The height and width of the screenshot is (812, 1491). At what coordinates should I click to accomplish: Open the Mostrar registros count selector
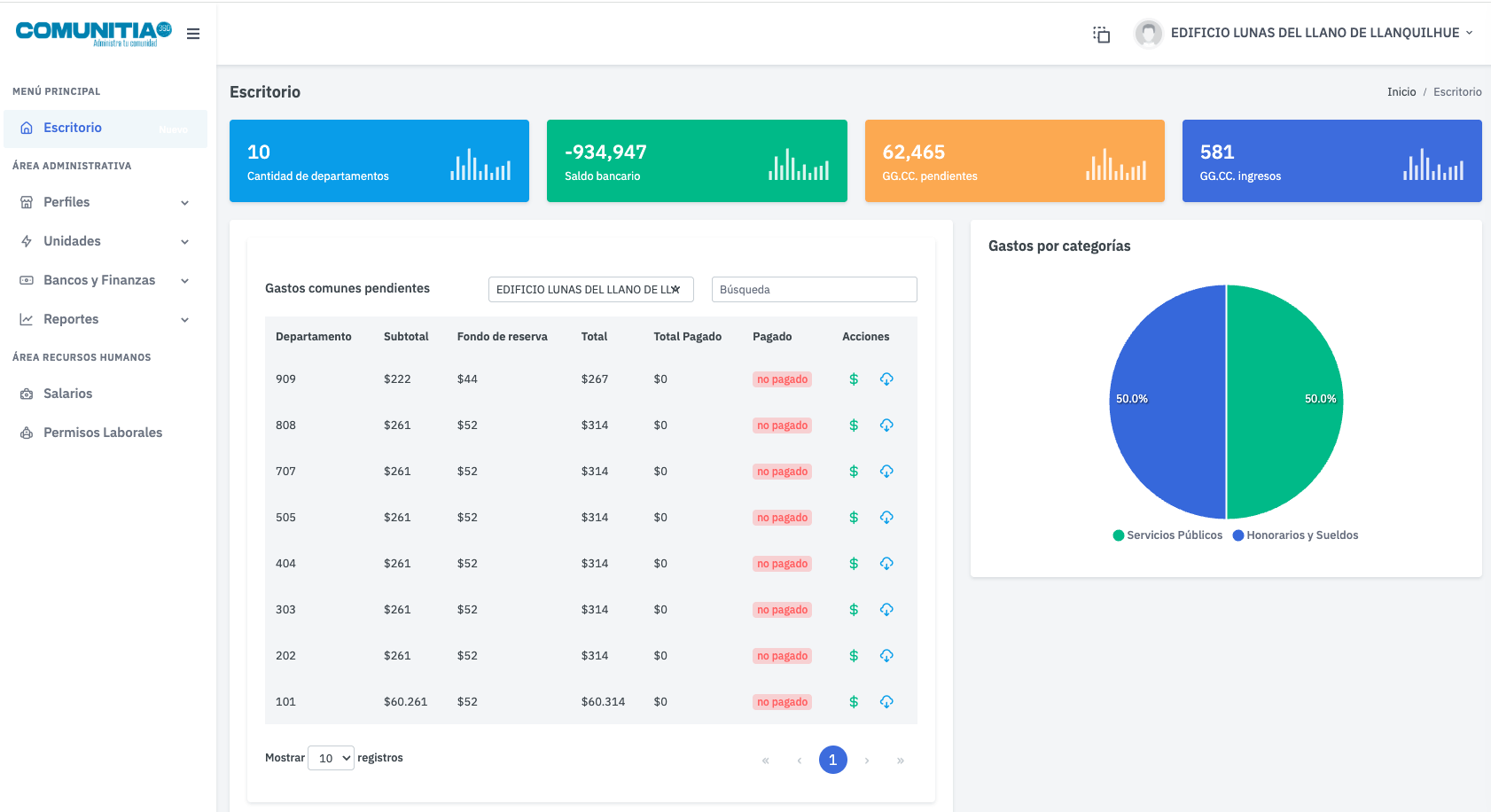point(331,758)
